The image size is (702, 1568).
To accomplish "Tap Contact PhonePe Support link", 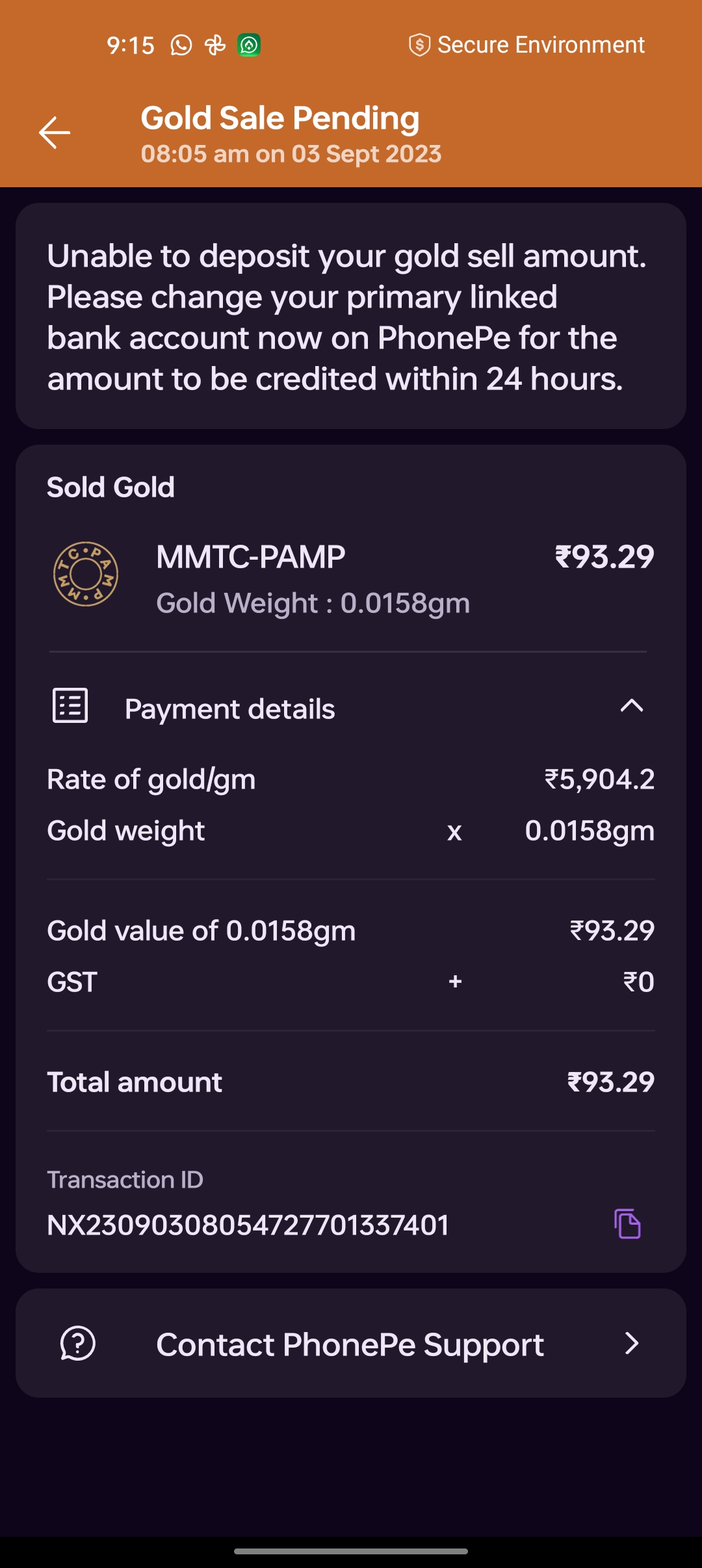I will pos(350,1344).
